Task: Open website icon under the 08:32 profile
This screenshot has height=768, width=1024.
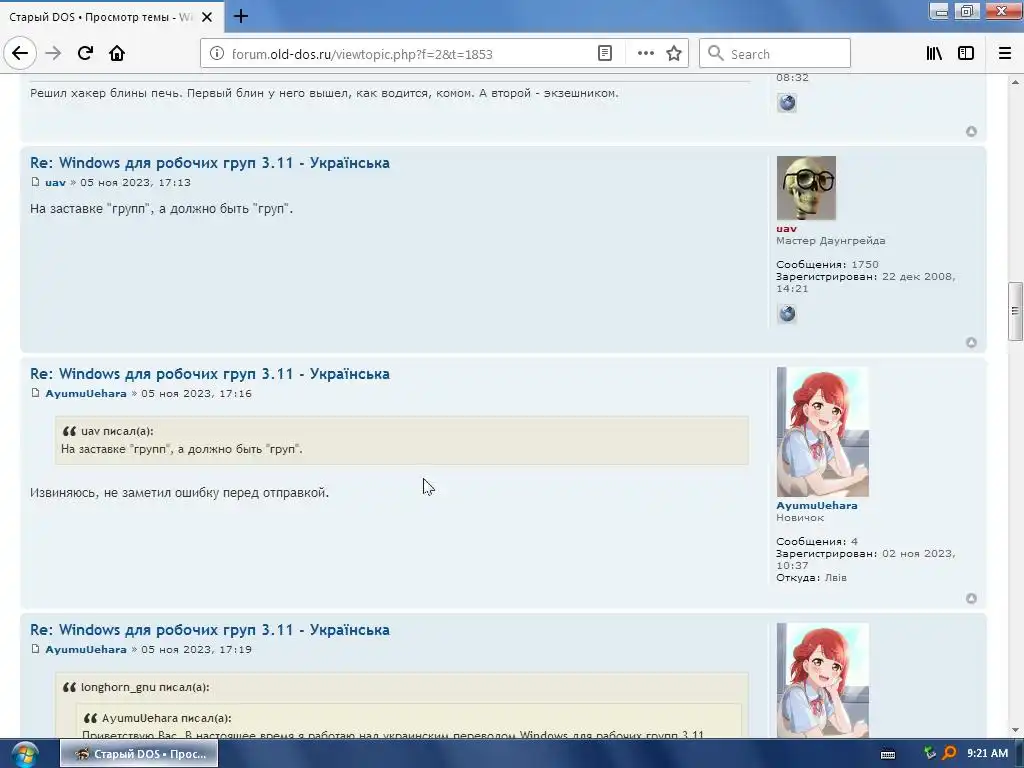Action: click(787, 103)
